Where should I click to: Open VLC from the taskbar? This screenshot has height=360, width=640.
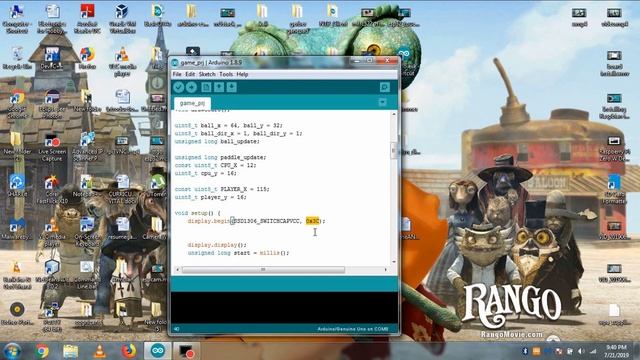click(100, 351)
